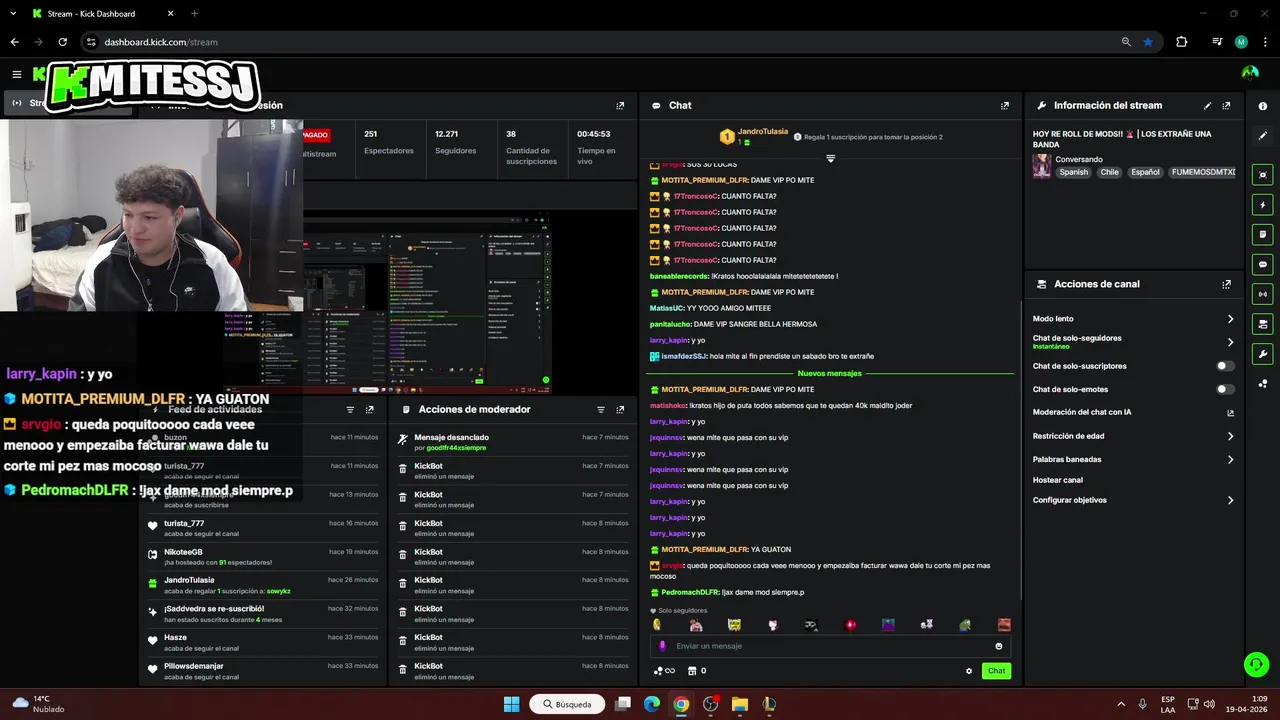Open user avatar in top-right corner
This screenshot has height=720, width=1280.
pyautogui.click(x=1250, y=73)
